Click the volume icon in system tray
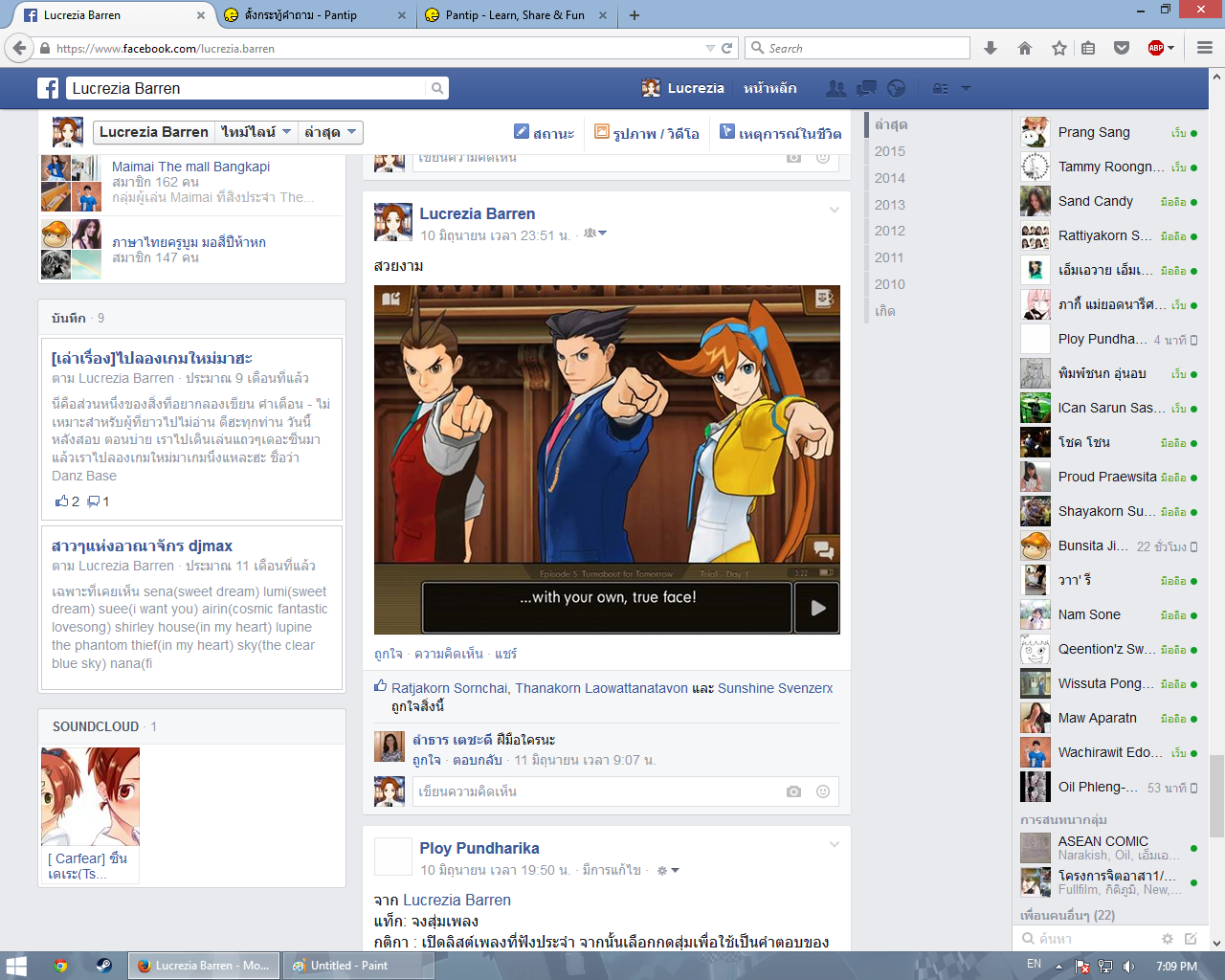 pyautogui.click(x=1129, y=966)
